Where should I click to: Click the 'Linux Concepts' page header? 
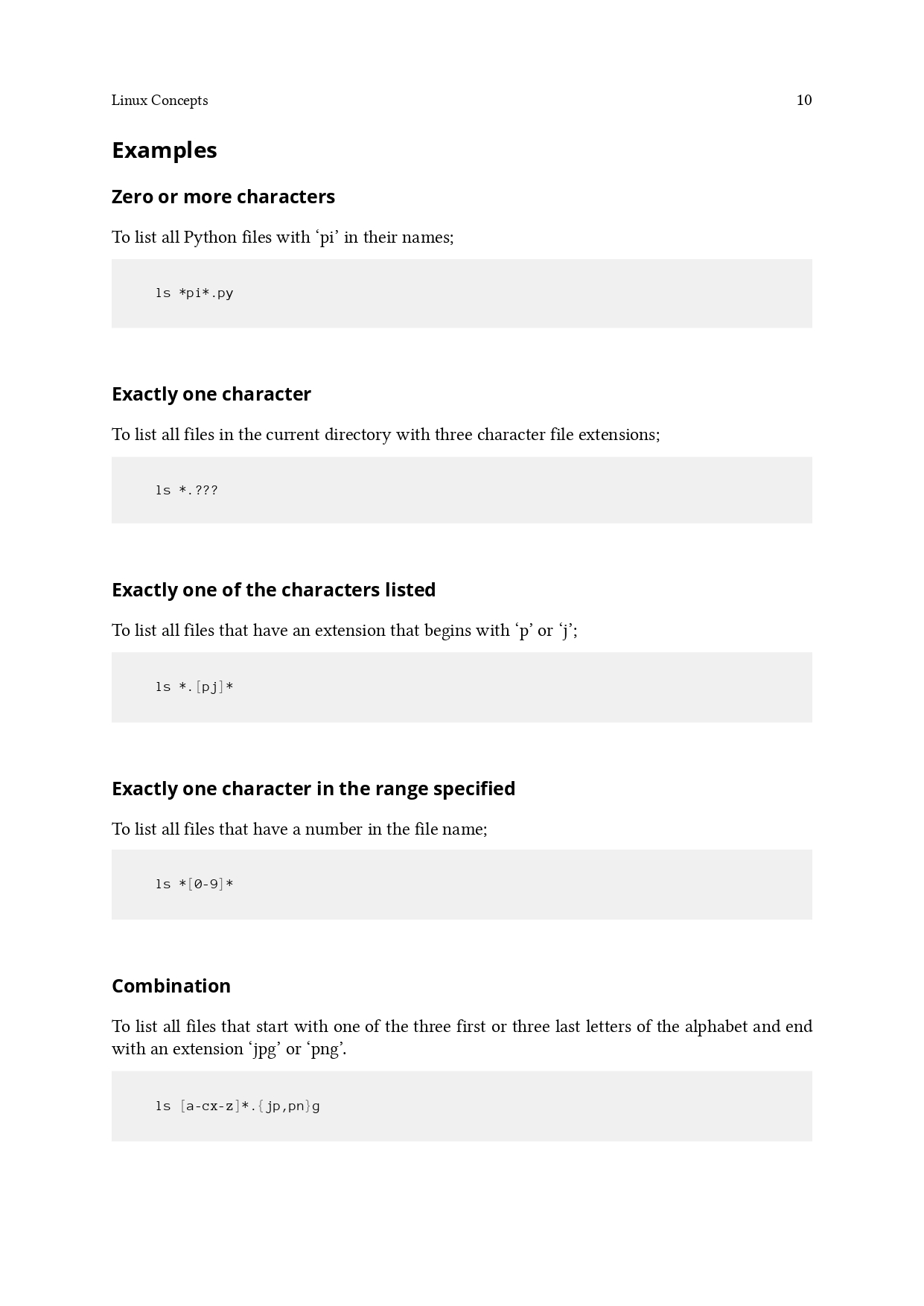(159, 101)
